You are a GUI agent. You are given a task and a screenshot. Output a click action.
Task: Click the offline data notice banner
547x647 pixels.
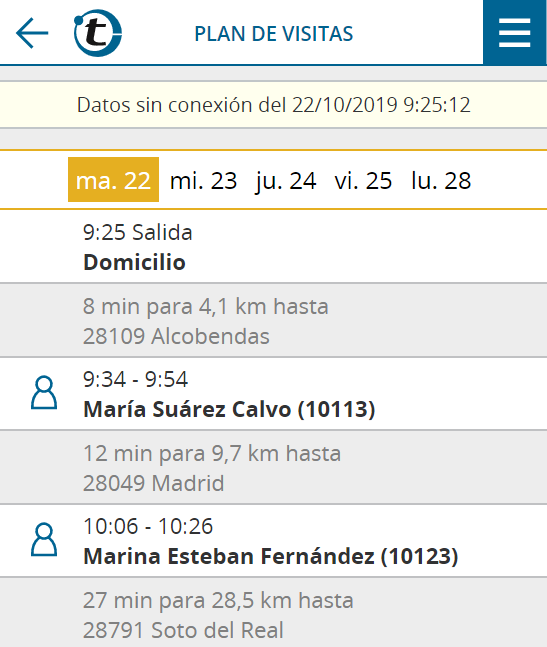(x=274, y=105)
